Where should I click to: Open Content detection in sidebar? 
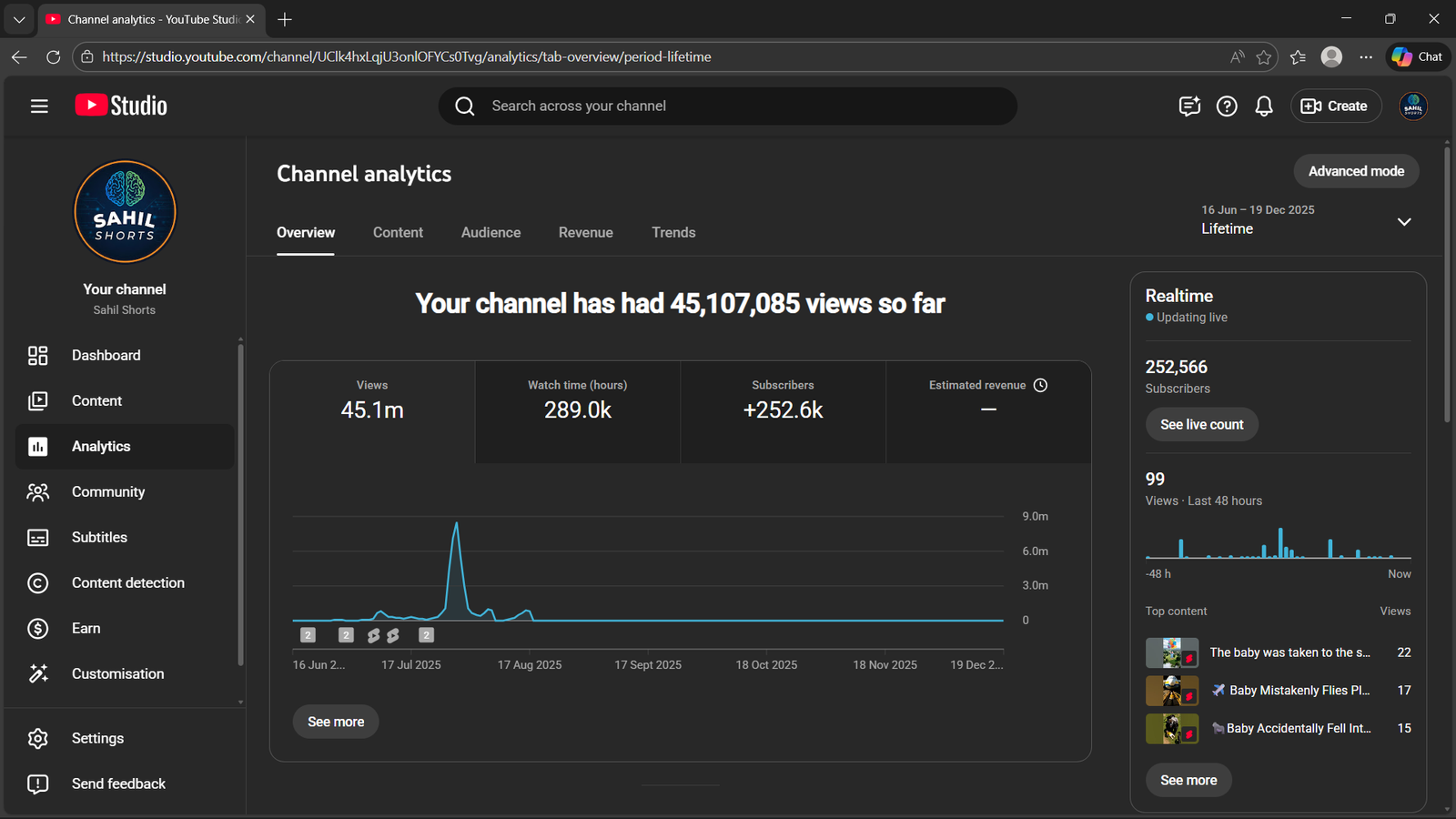click(x=127, y=583)
